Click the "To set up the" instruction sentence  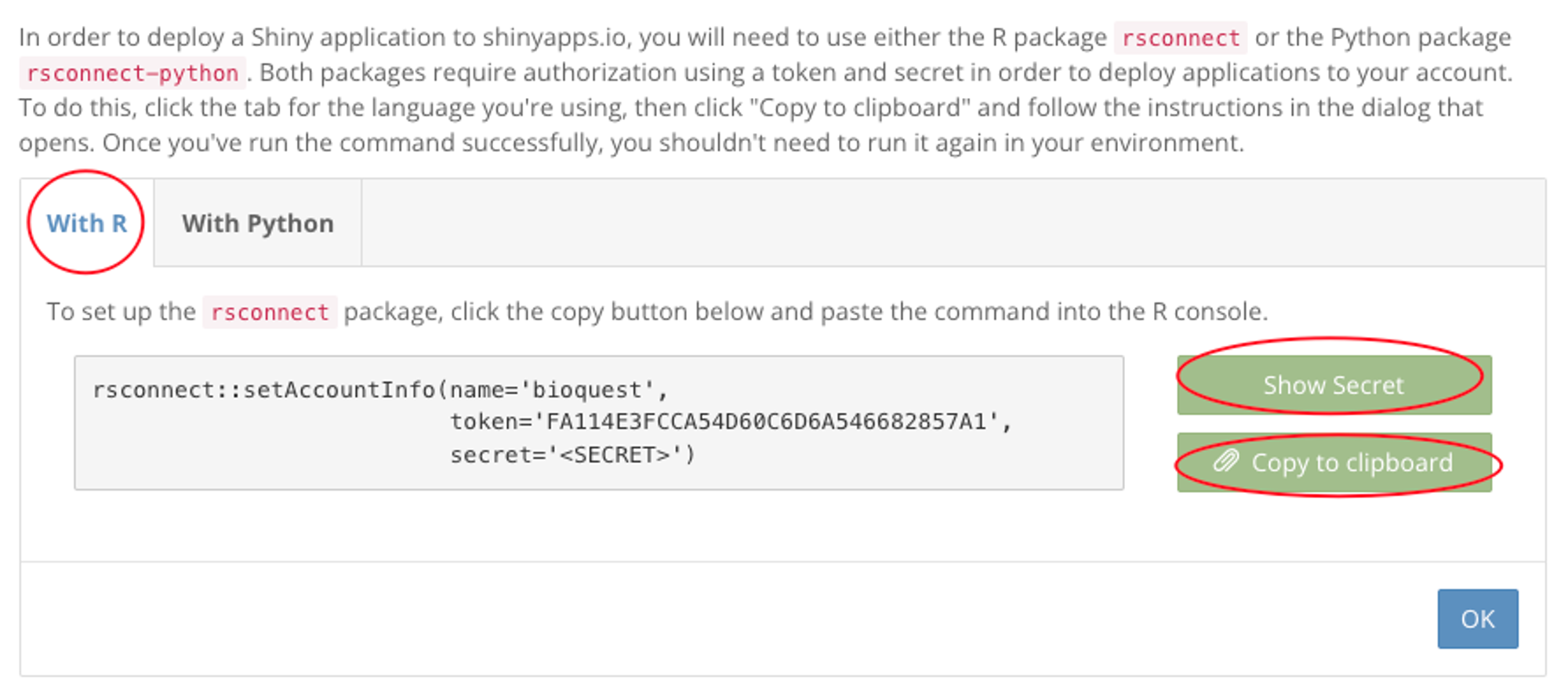tap(657, 312)
